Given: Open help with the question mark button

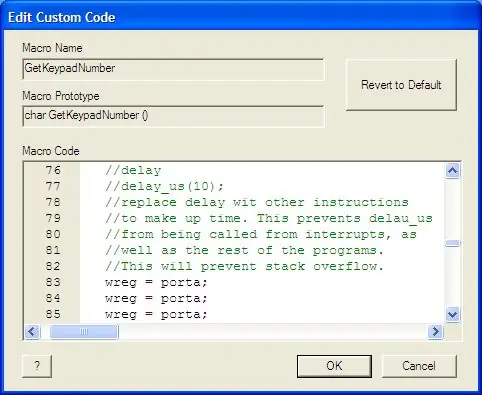Looking at the screenshot, I should click(x=37, y=366).
